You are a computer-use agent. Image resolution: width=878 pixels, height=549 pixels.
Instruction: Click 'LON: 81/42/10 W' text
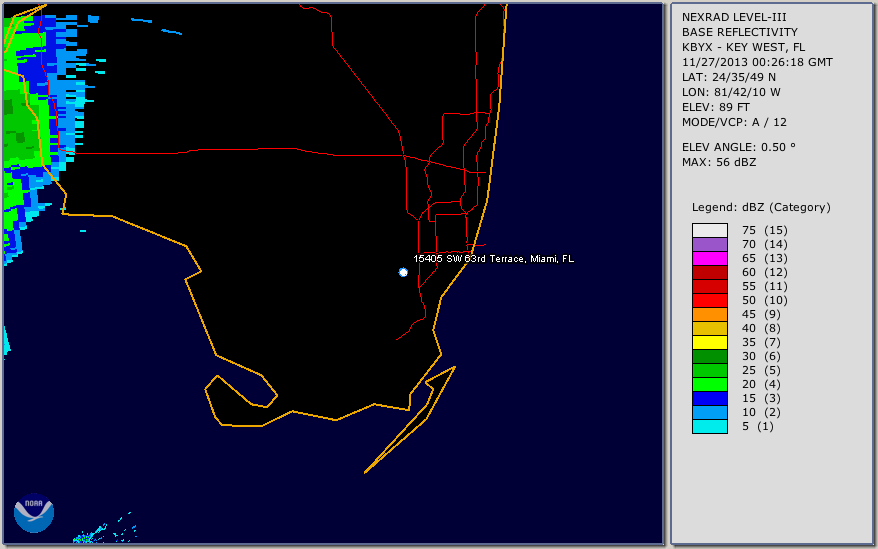(x=731, y=92)
